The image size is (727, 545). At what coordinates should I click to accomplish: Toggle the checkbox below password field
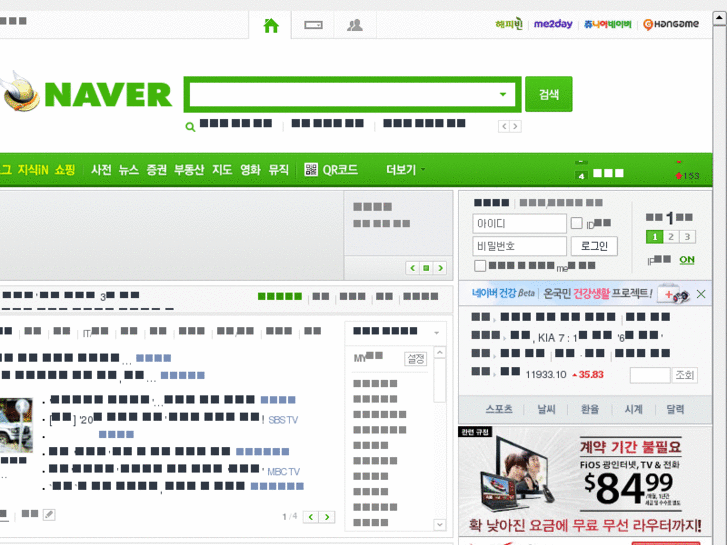click(480, 266)
